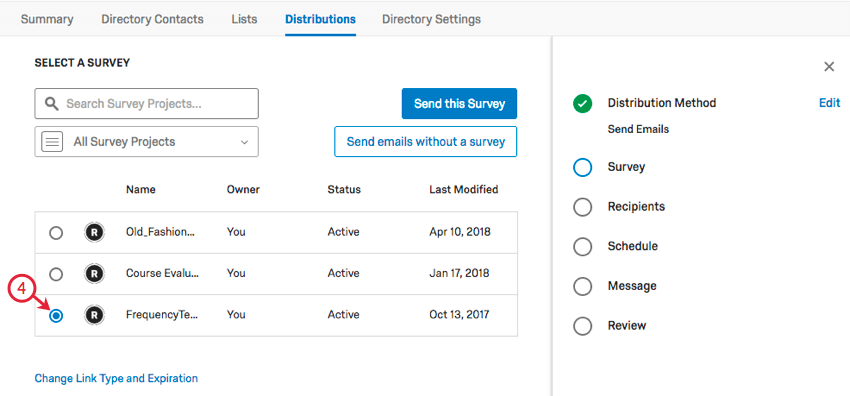The image size is (850, 396).
Task: Click the Message step circle
Action: pos(582,286)
